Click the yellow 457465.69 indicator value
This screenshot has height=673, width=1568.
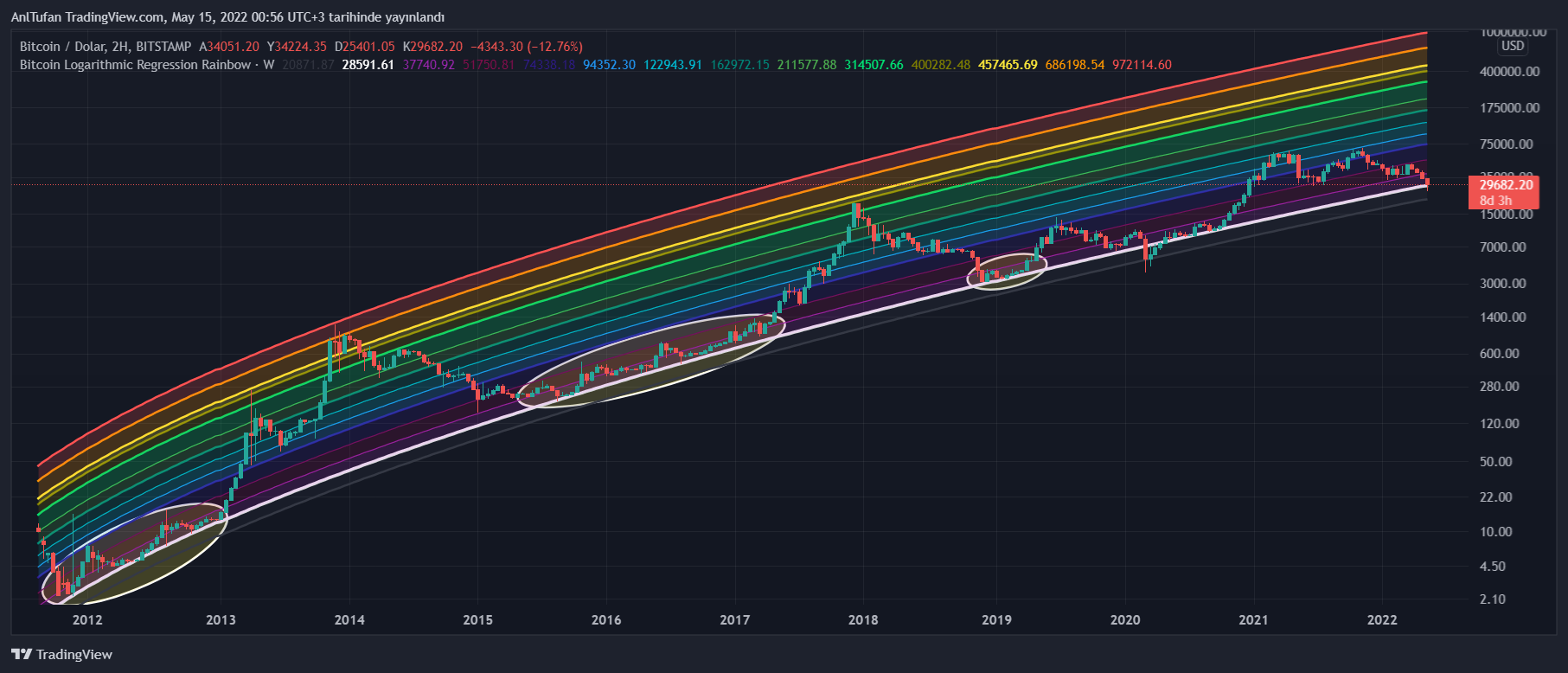pyautogui.click(x=1008, y=65)
